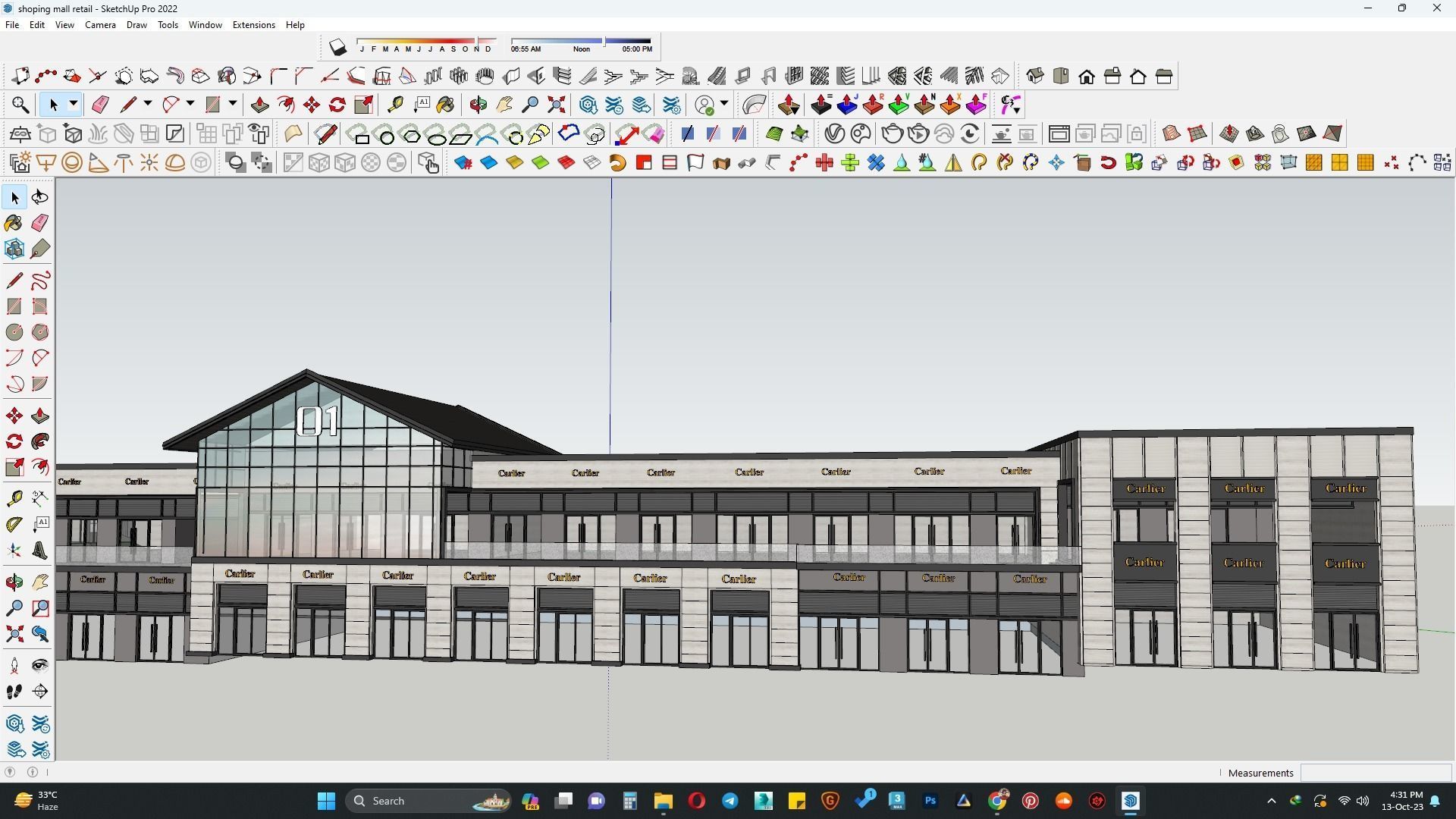Activate the Polygon tool
1456x819 pixels.
click(x=39, y=332)
